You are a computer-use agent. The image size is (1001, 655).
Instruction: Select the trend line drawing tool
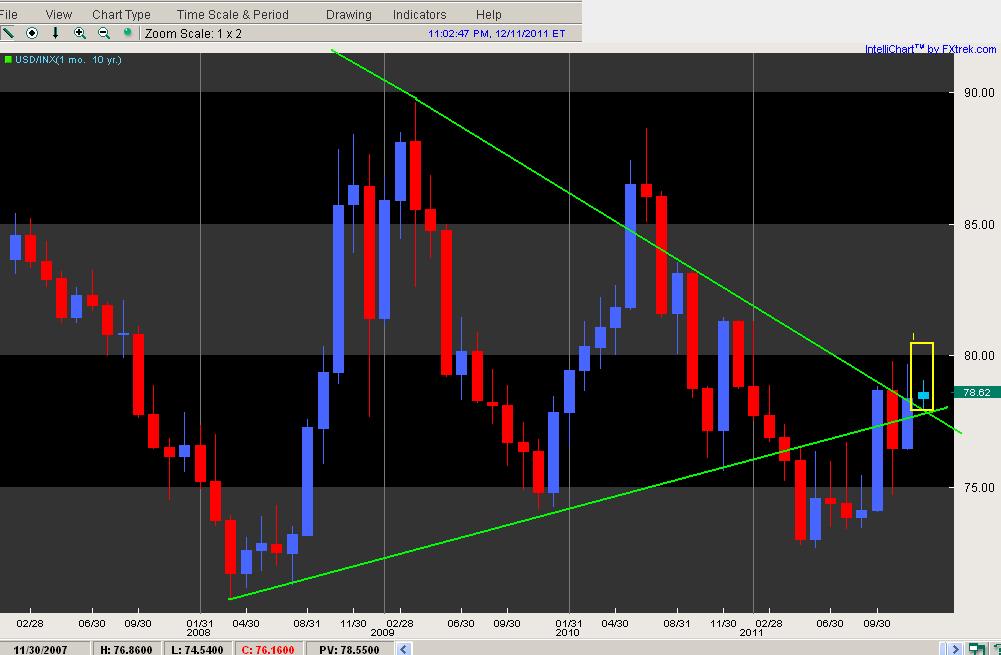tap(9, 33)
